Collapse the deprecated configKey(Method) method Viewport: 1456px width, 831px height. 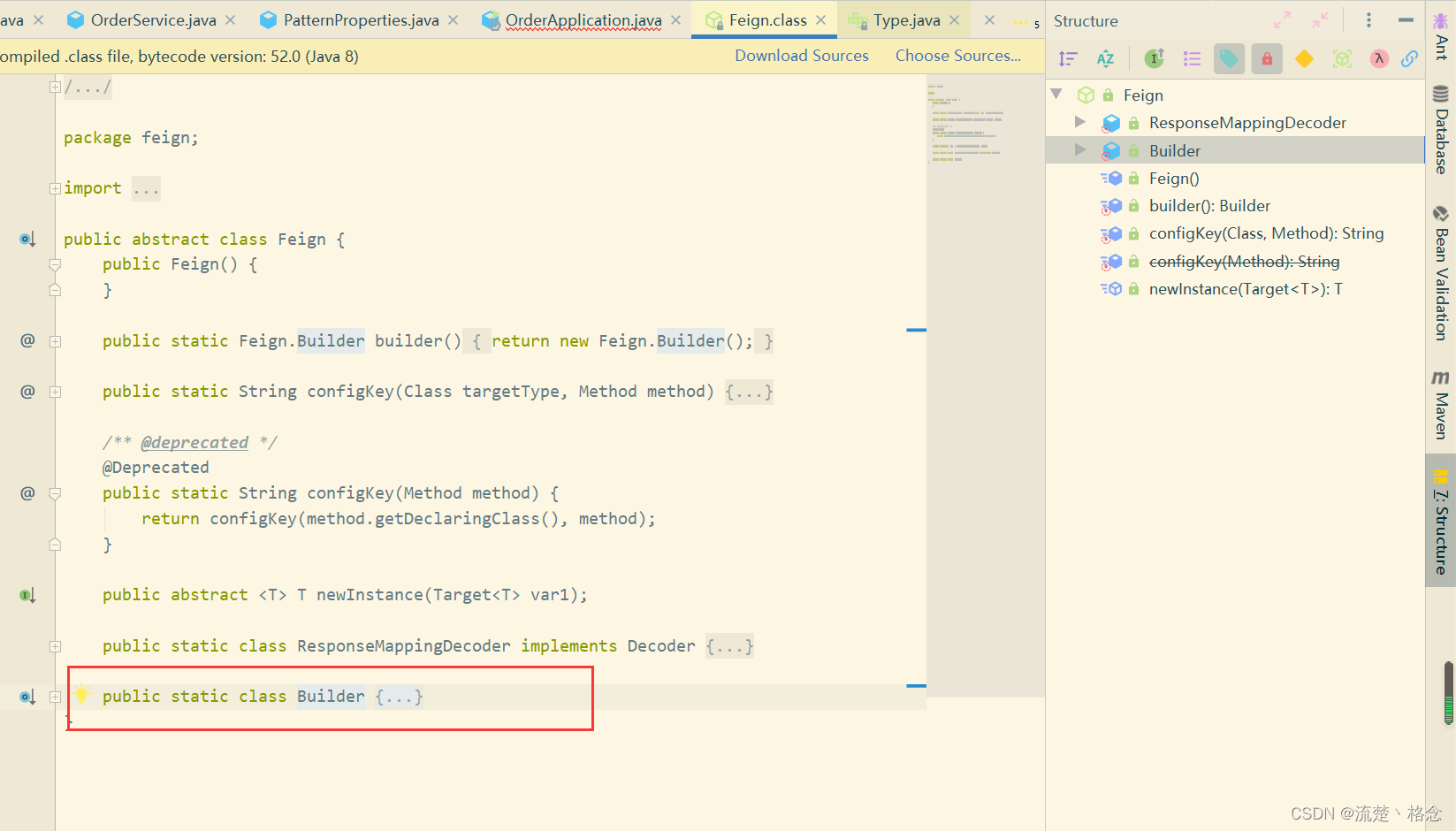55,493
